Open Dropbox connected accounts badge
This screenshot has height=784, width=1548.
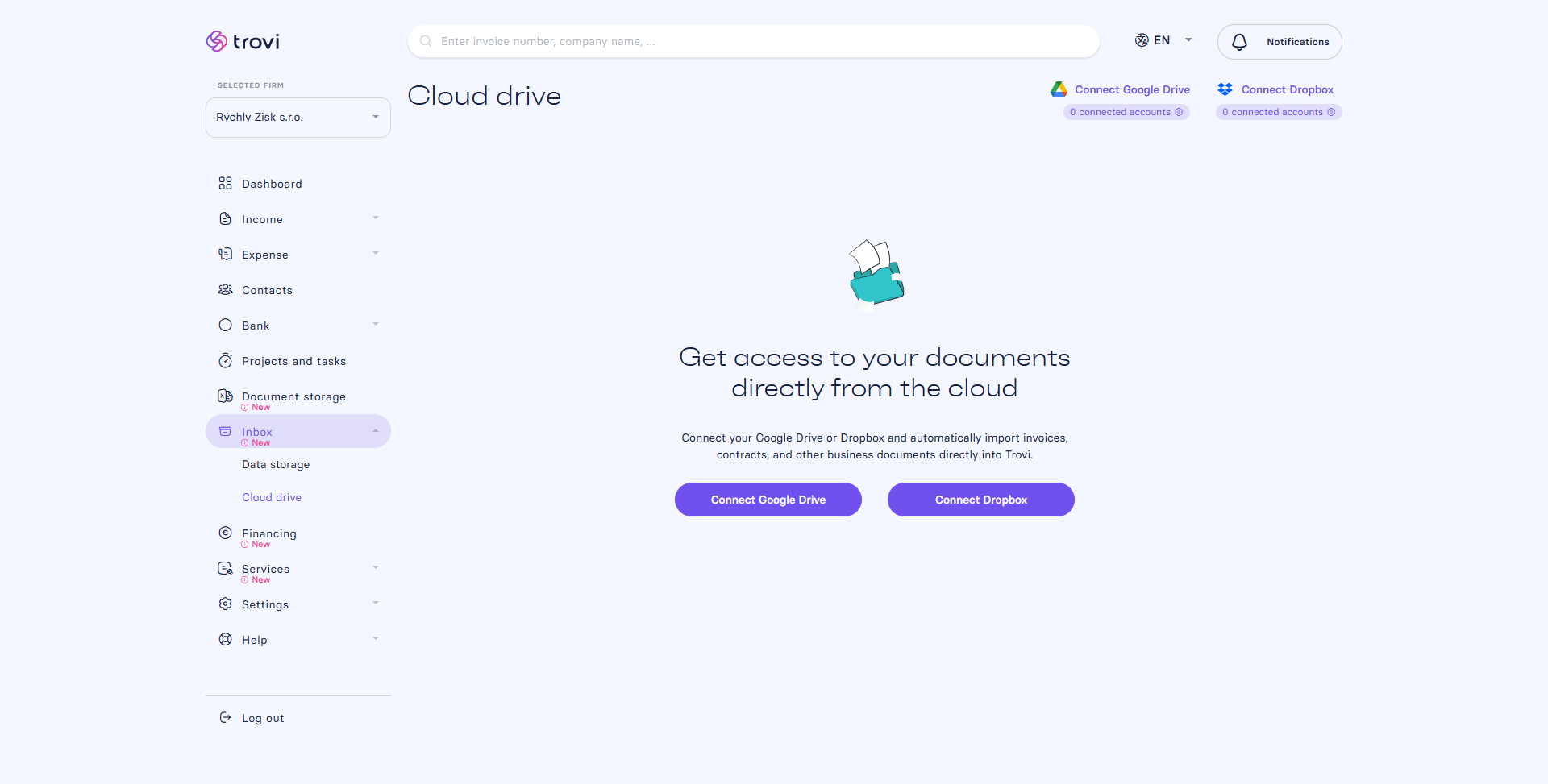coord(1279,112)
